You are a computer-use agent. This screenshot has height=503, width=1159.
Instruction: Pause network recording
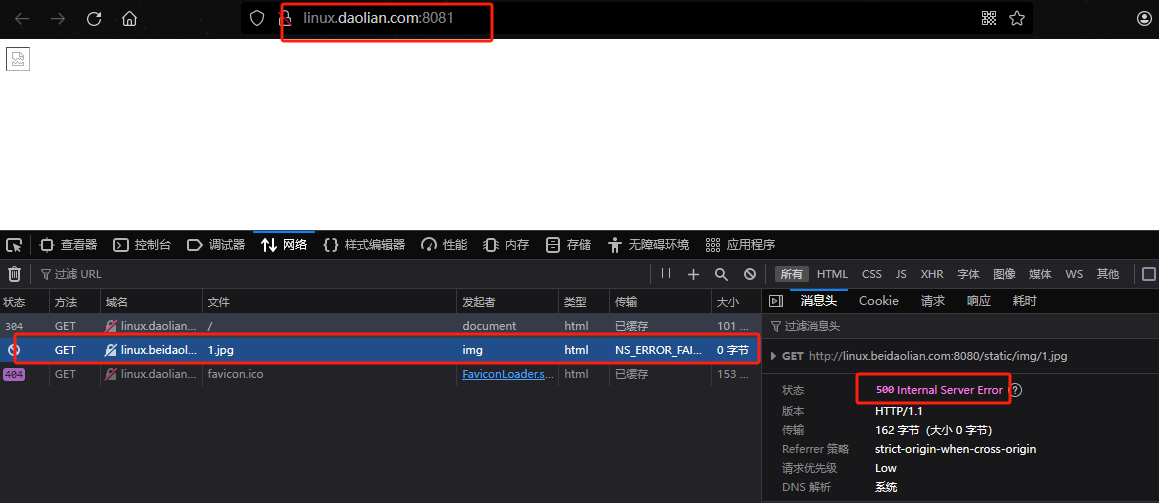click(666, 274)
